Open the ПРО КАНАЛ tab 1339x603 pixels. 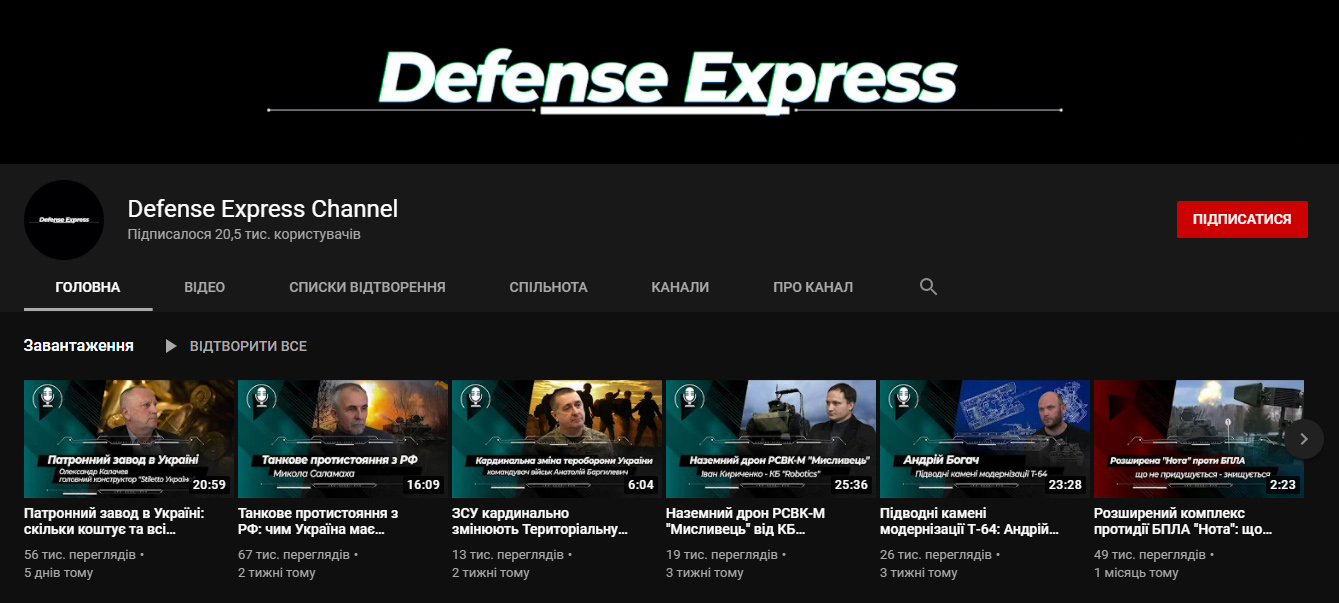click(813, 287)
